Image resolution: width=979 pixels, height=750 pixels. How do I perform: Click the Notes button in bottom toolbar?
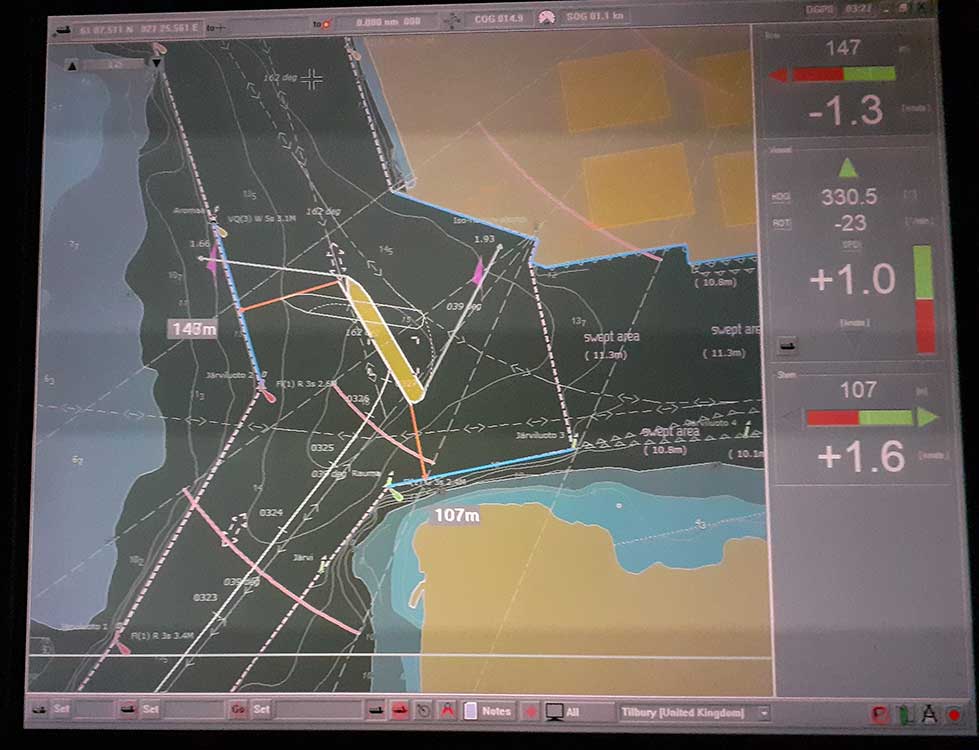tap(488, 712)
